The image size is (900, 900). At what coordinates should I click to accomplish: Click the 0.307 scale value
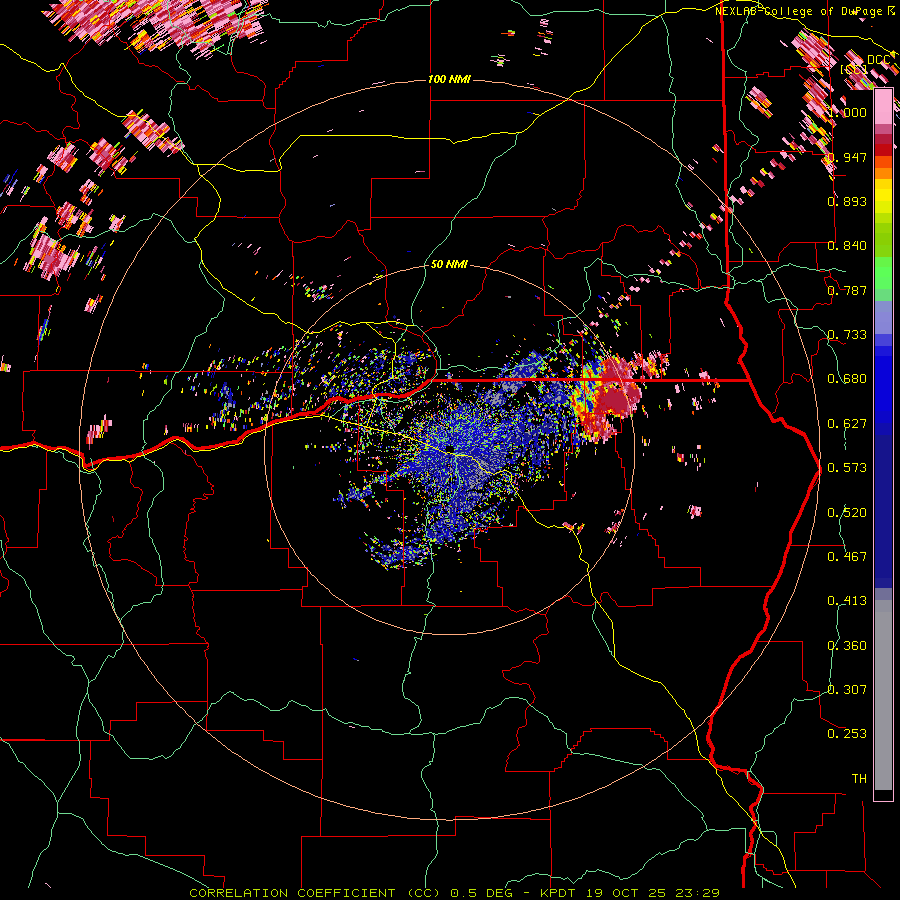[x=847, y=690]
